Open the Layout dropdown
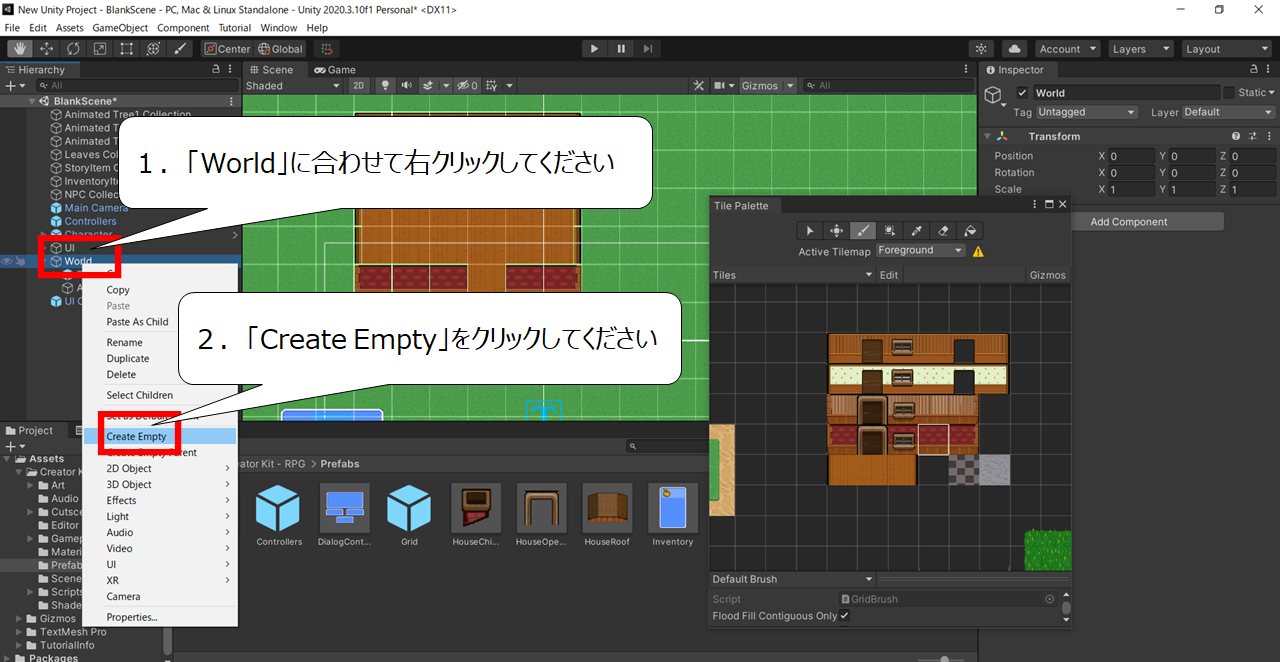This screenshot has height=662, width=1280. coord(1226,49)
